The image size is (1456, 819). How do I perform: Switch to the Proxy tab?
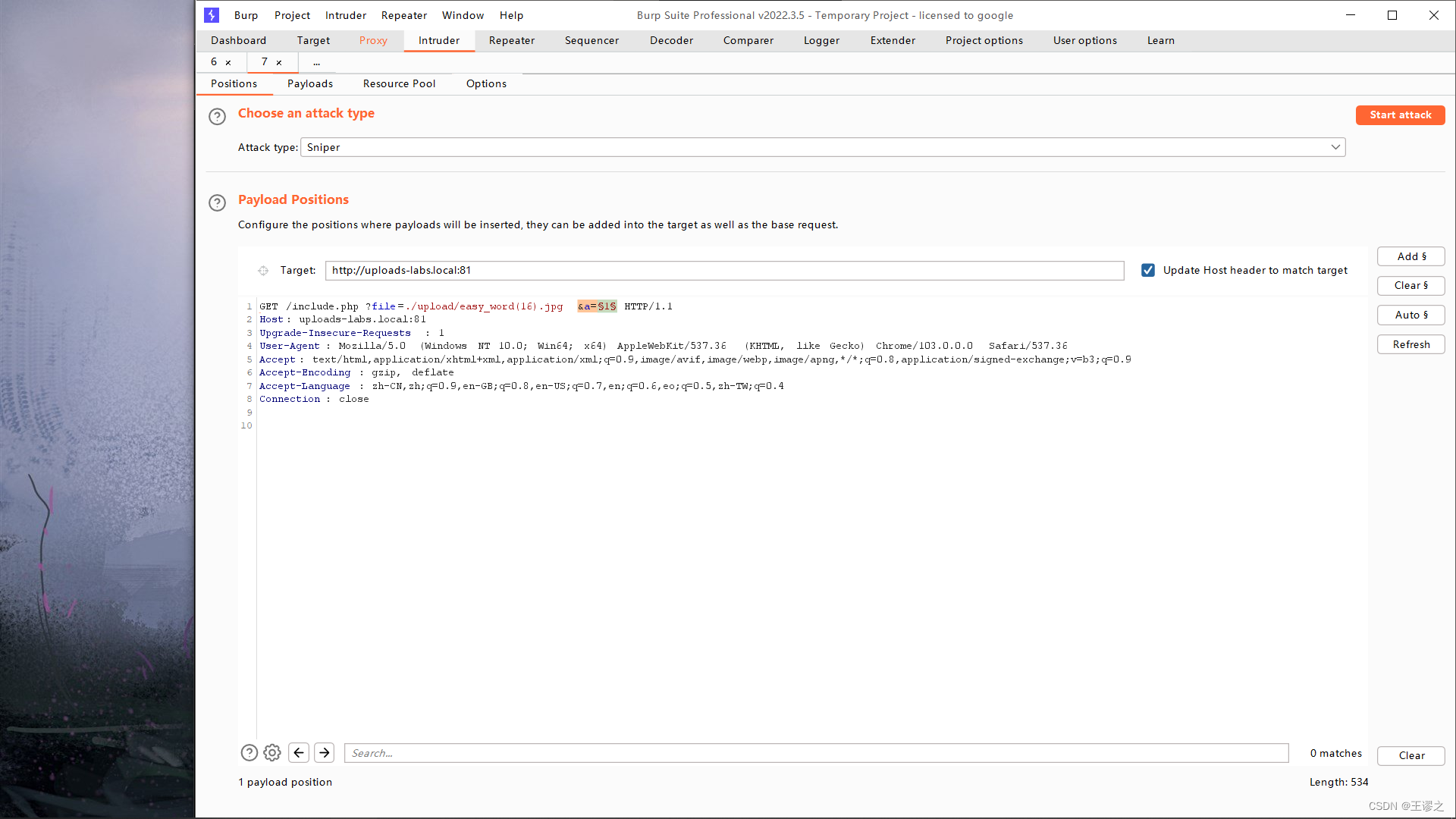(x=373, y=40)
